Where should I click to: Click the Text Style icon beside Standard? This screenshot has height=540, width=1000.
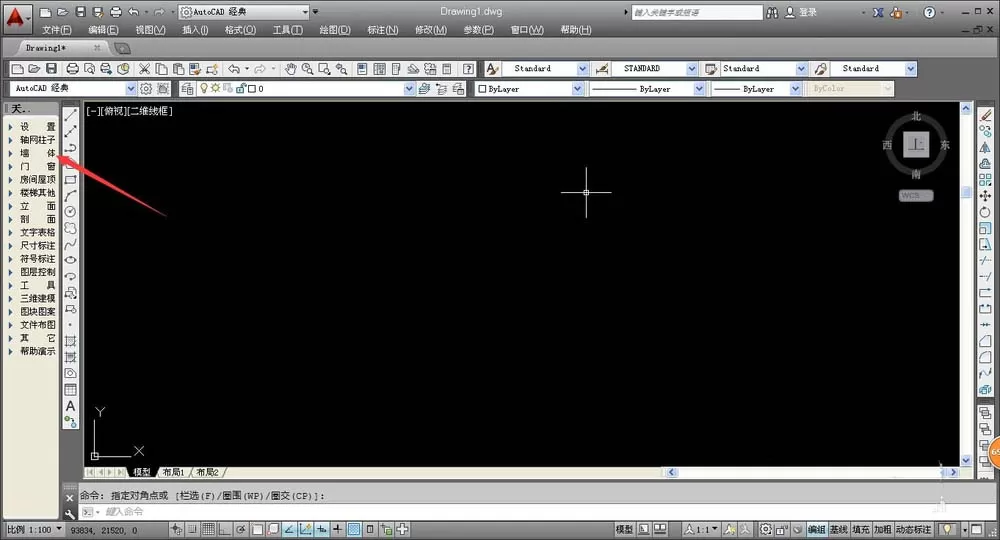click(492, 68)
